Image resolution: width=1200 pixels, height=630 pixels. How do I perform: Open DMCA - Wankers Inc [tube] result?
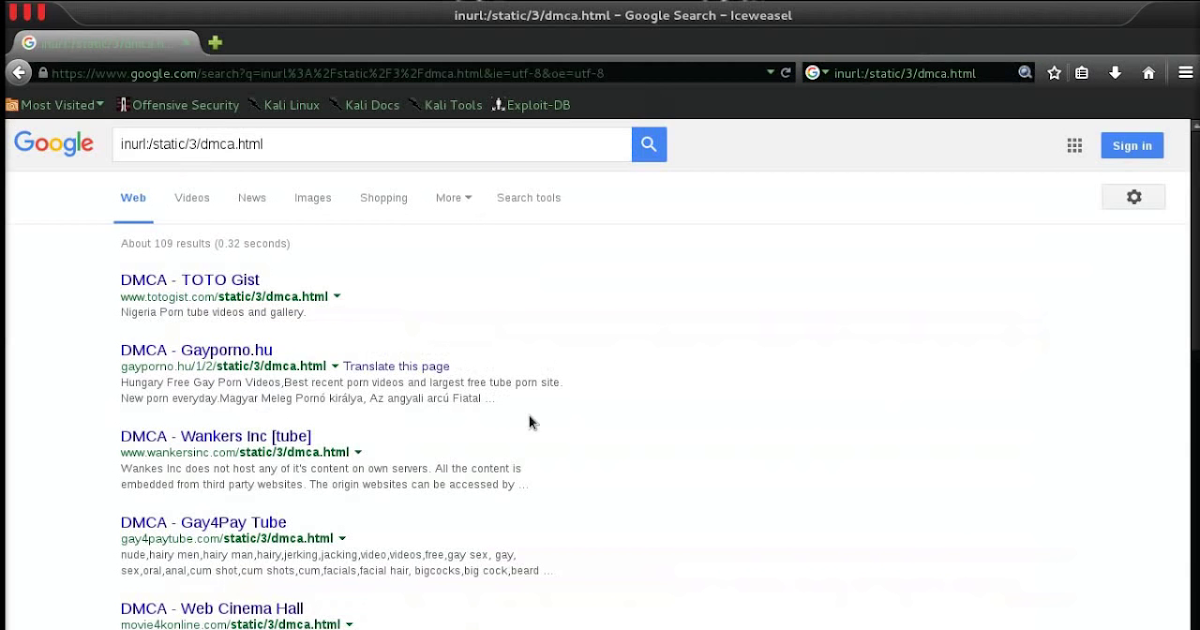pos(216,436)
